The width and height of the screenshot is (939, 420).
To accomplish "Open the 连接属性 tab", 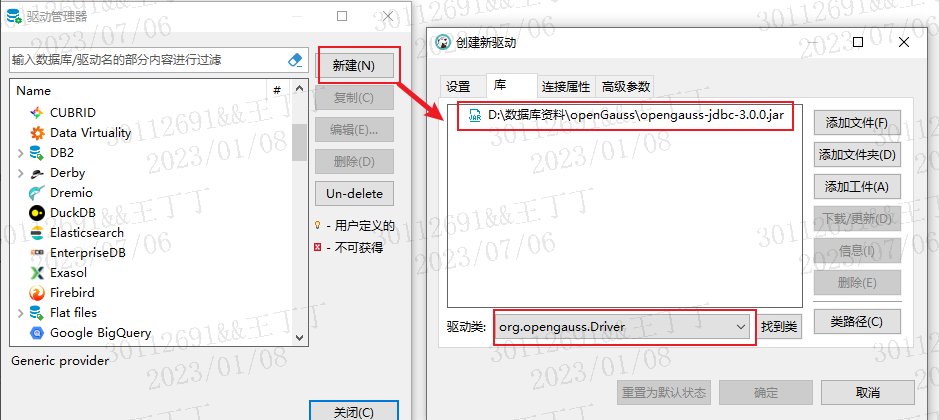I will (566, 86).
